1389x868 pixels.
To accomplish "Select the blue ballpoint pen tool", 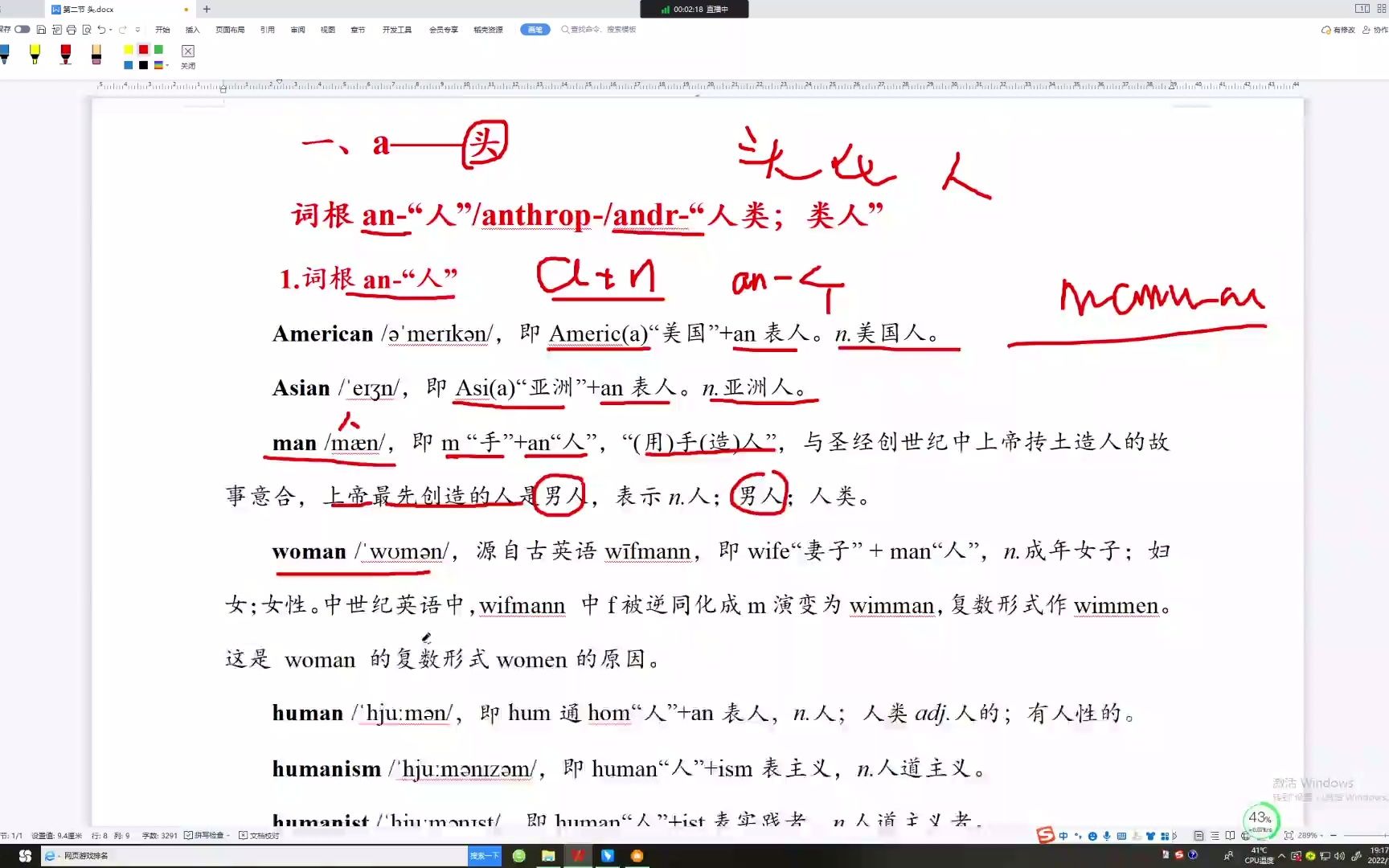I will point(5,54).
